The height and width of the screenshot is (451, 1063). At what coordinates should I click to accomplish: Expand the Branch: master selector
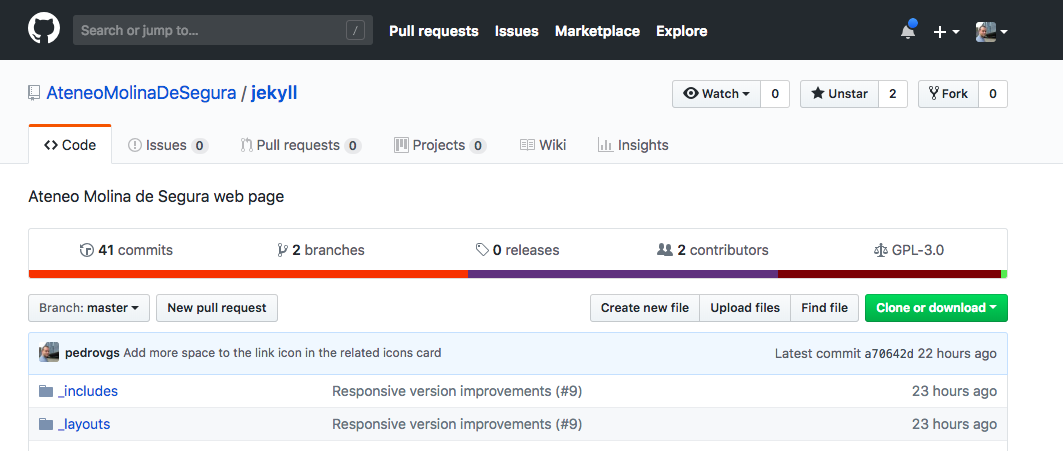tap(89, 308)
